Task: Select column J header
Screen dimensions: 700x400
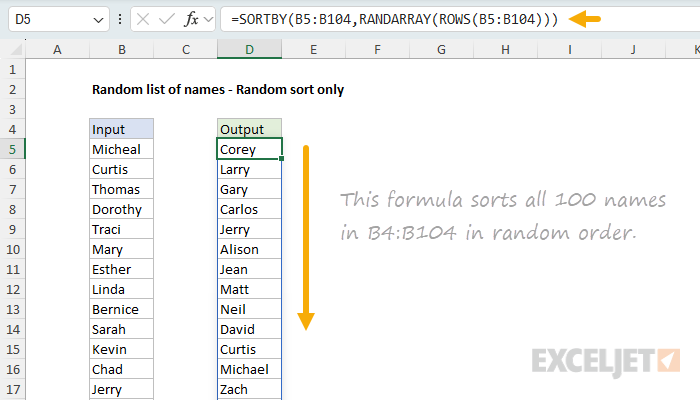Action: [633, 49]
